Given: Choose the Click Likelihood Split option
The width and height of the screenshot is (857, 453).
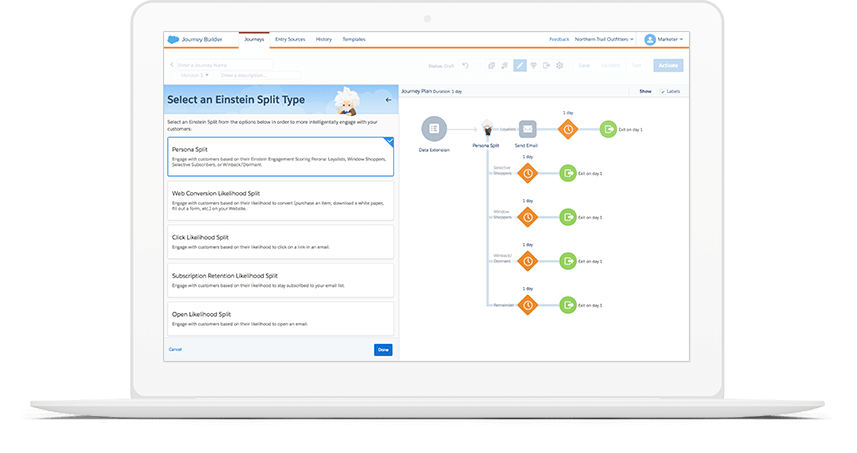Looking at the screenshot, I should point(281,242).
